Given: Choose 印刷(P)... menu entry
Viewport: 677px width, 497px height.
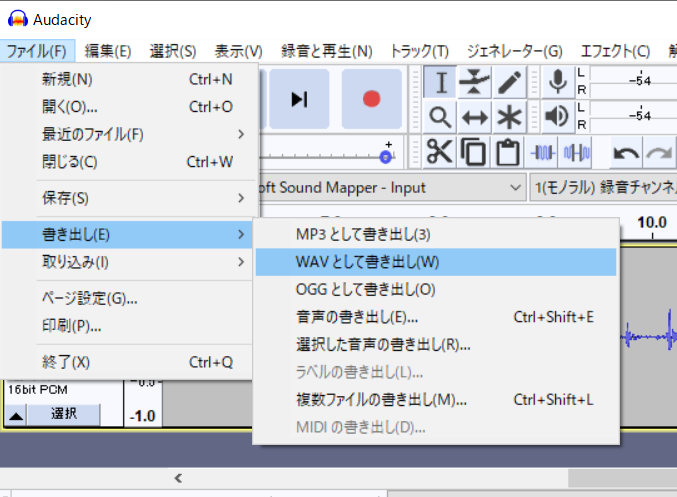Looking at the screenshot, I should 127,326.
